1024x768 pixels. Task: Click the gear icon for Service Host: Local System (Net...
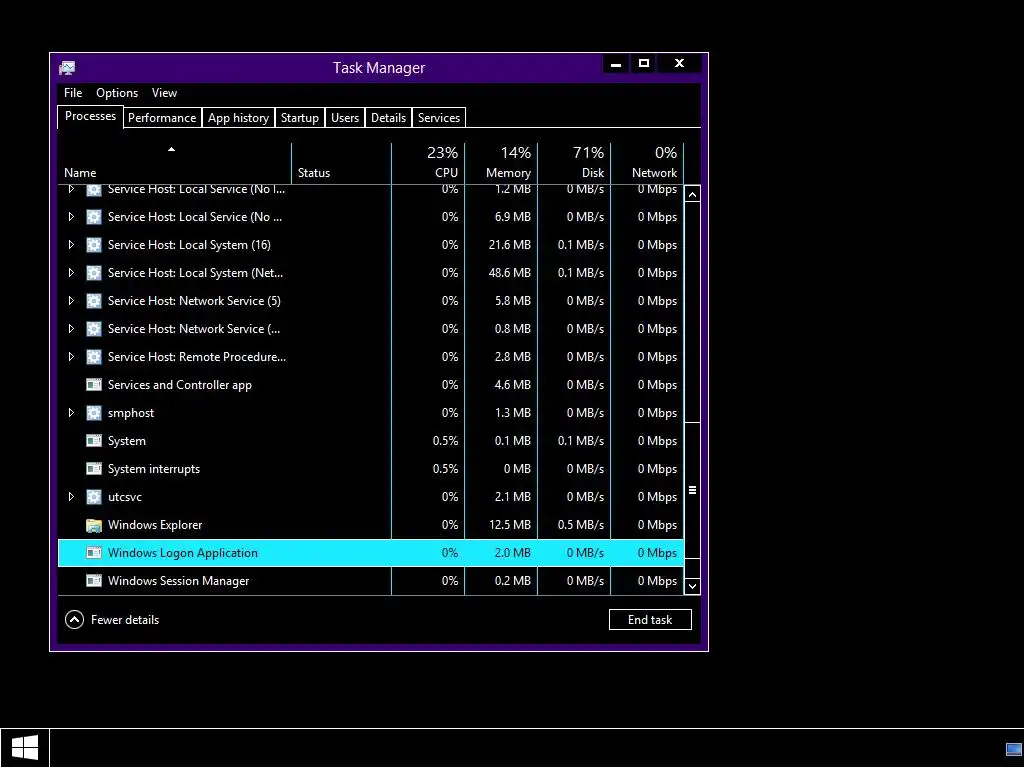tap(94, 273)
